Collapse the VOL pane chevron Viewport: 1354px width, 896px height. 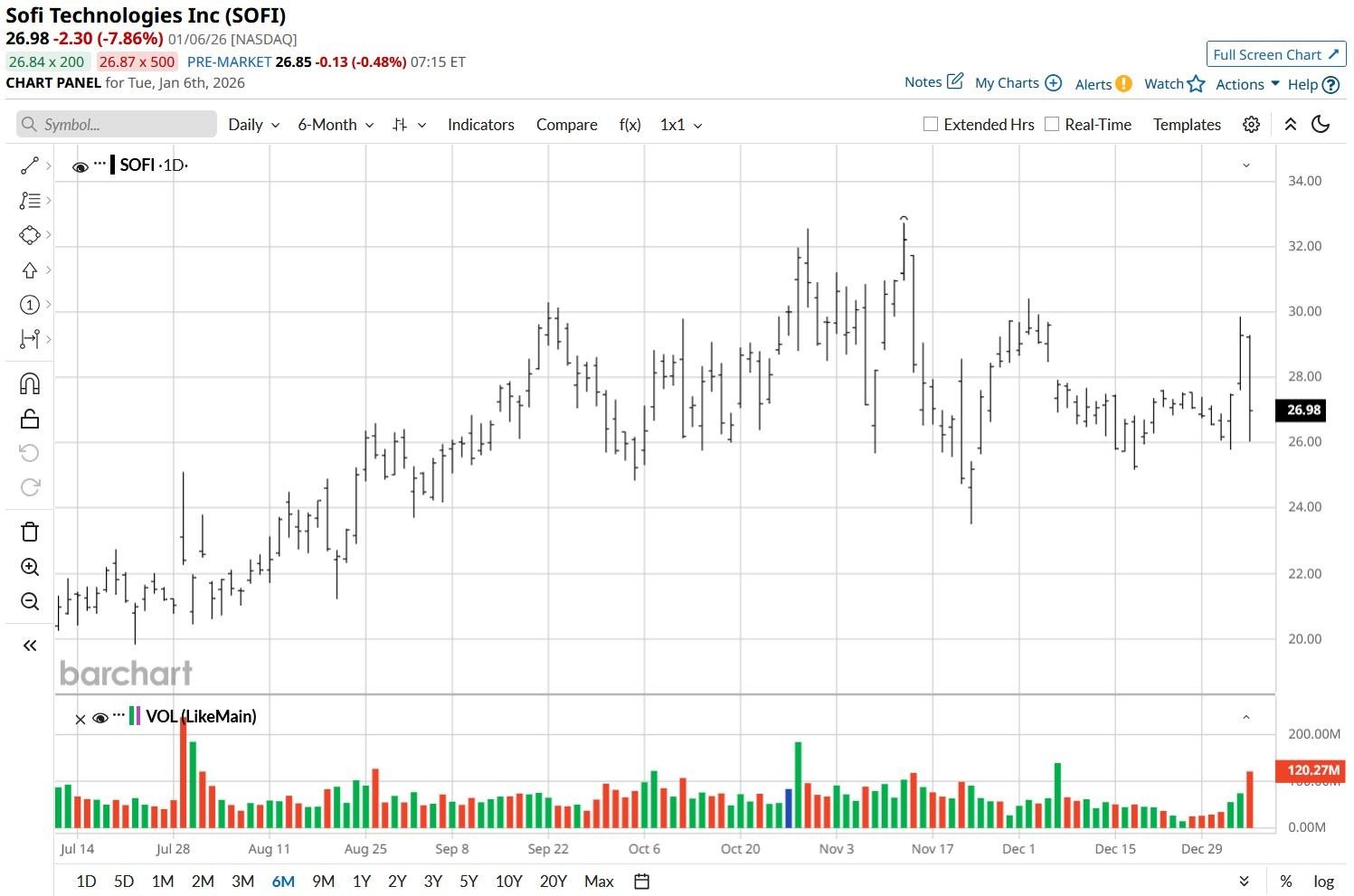point(1245,717)
